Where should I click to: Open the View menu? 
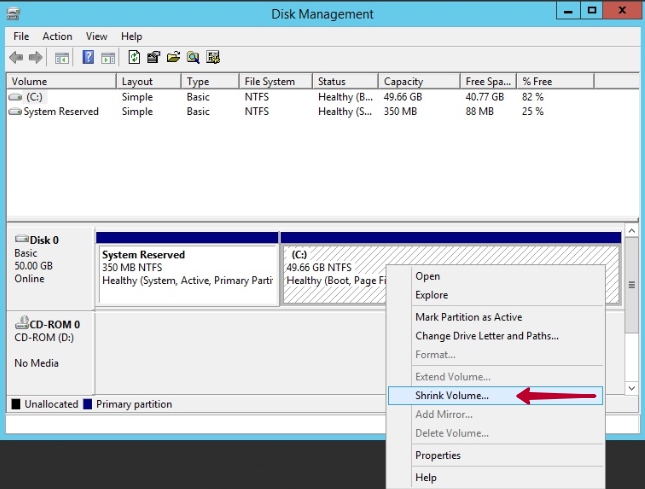click(96, 37)
